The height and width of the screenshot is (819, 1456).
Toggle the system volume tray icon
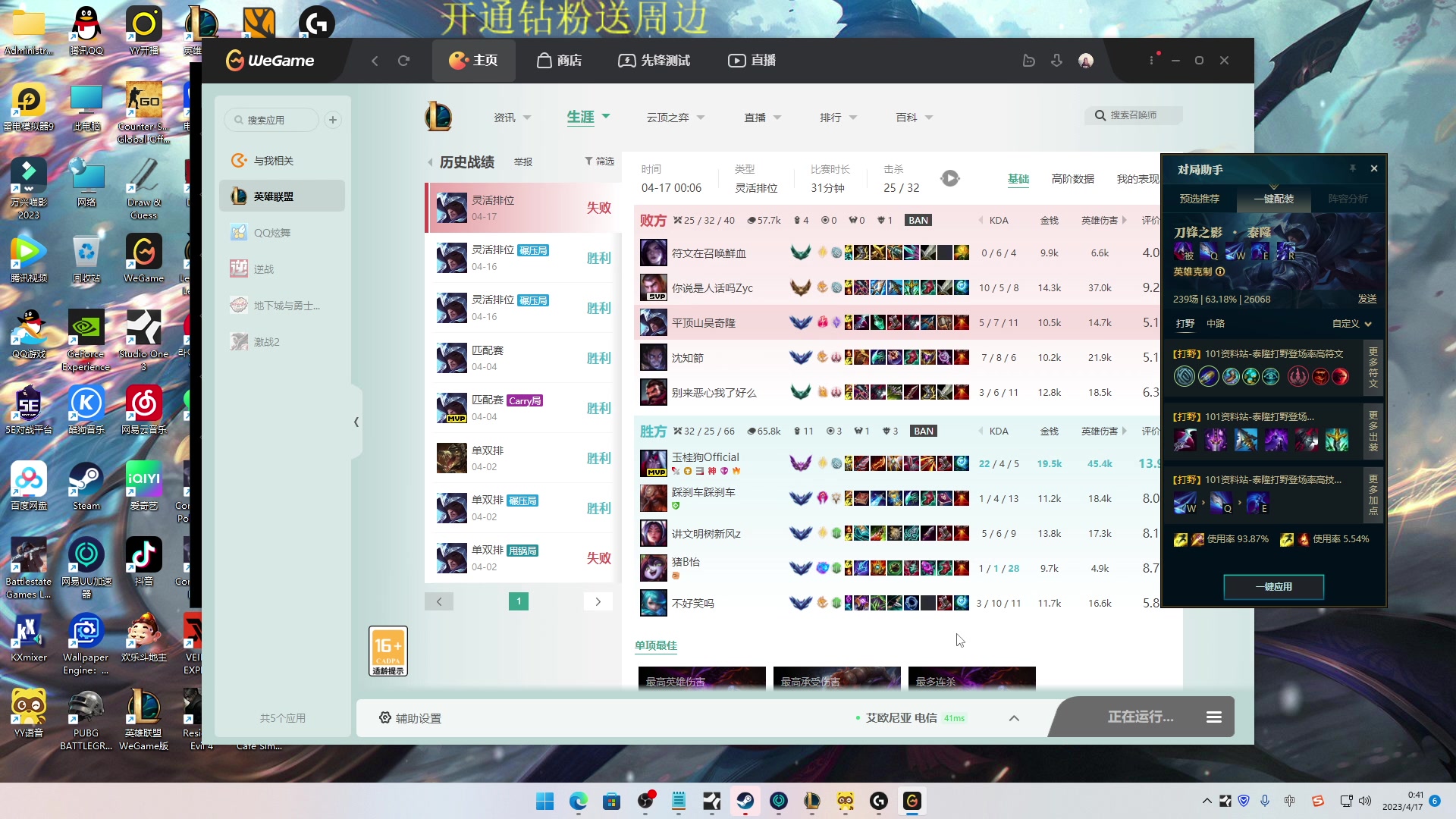(x=1365, y=801)
